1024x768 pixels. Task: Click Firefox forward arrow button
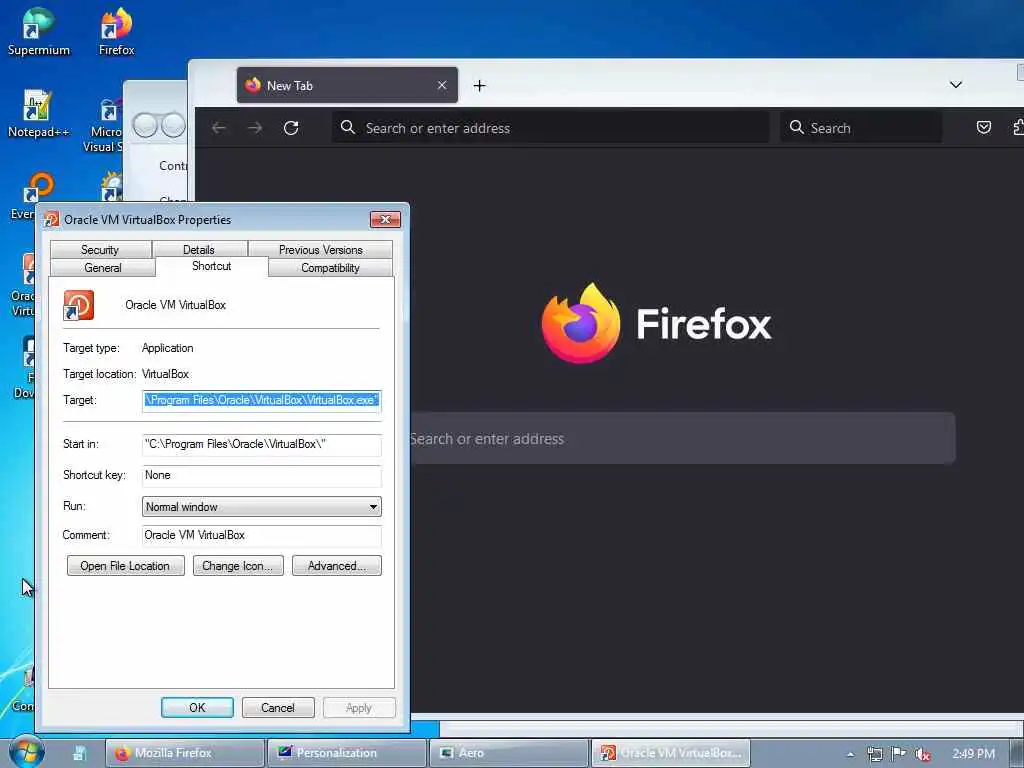255,128
